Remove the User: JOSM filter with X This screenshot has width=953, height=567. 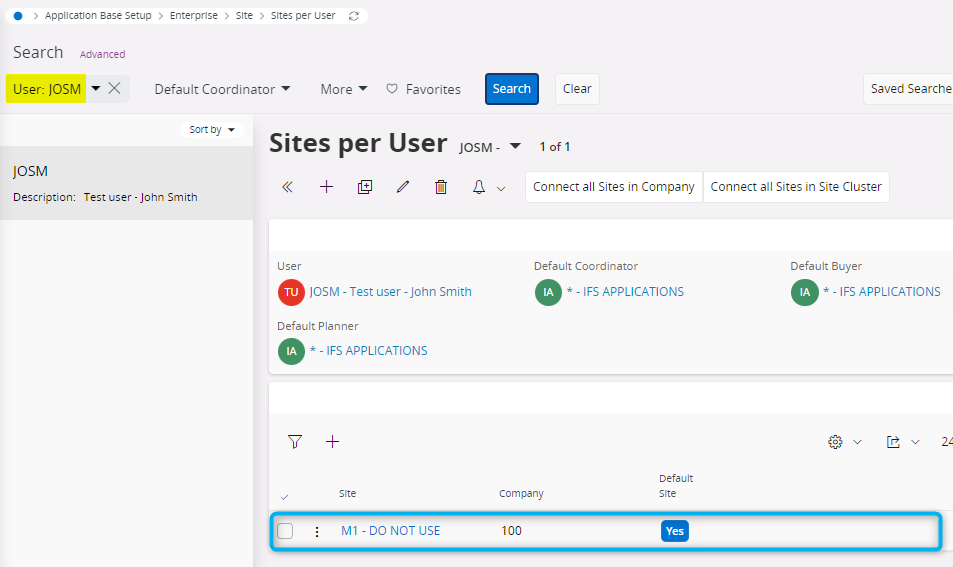(x=114, y=88)
